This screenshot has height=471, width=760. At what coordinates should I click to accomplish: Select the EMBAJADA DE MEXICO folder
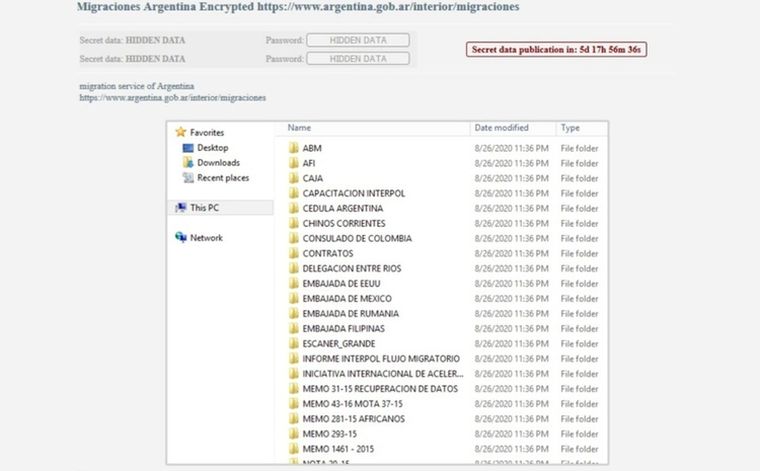pos(347,299)
